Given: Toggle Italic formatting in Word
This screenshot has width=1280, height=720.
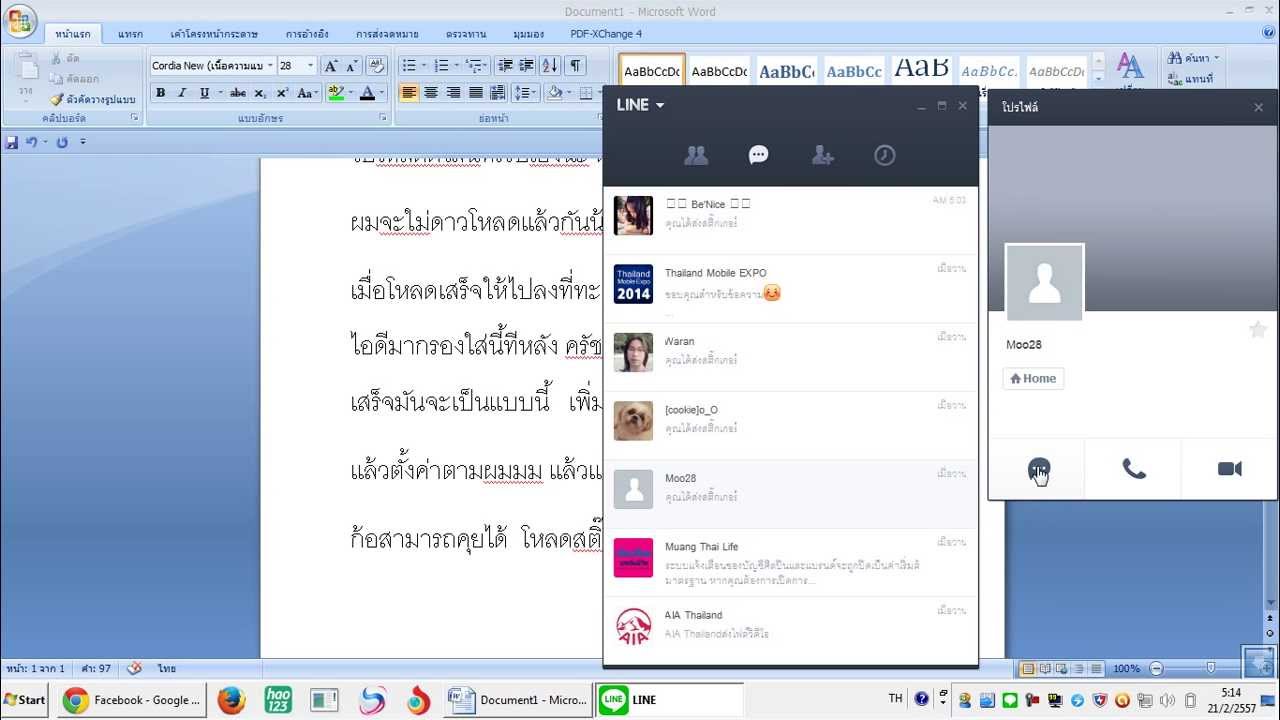Looking at the screenshot, I should tap(182, 93).
